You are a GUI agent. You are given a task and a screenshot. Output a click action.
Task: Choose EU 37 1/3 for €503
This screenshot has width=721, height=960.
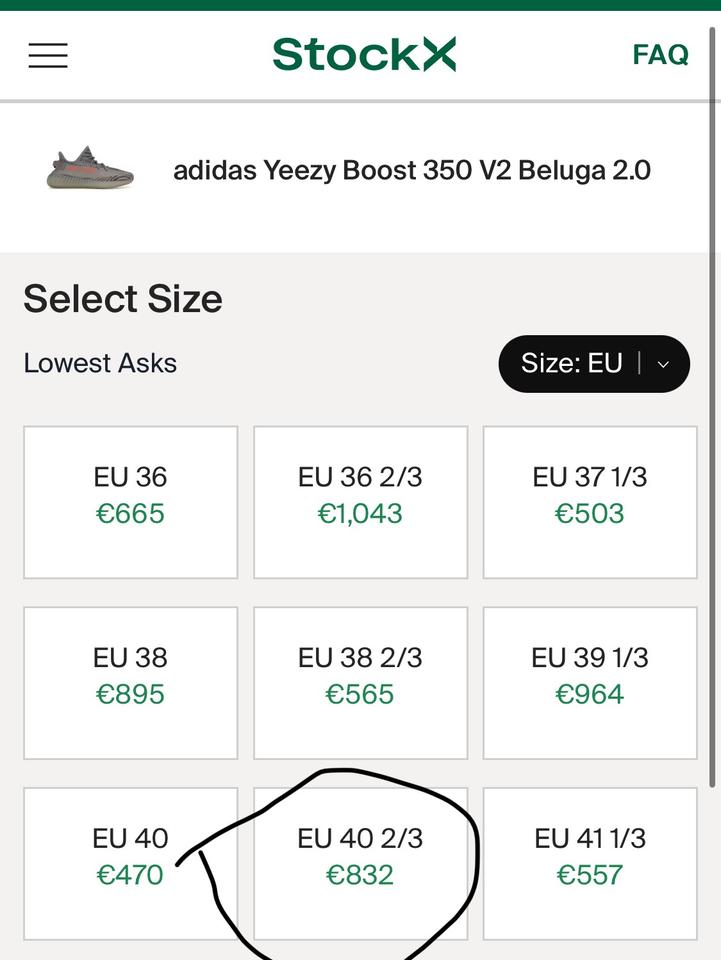(590, 502)
